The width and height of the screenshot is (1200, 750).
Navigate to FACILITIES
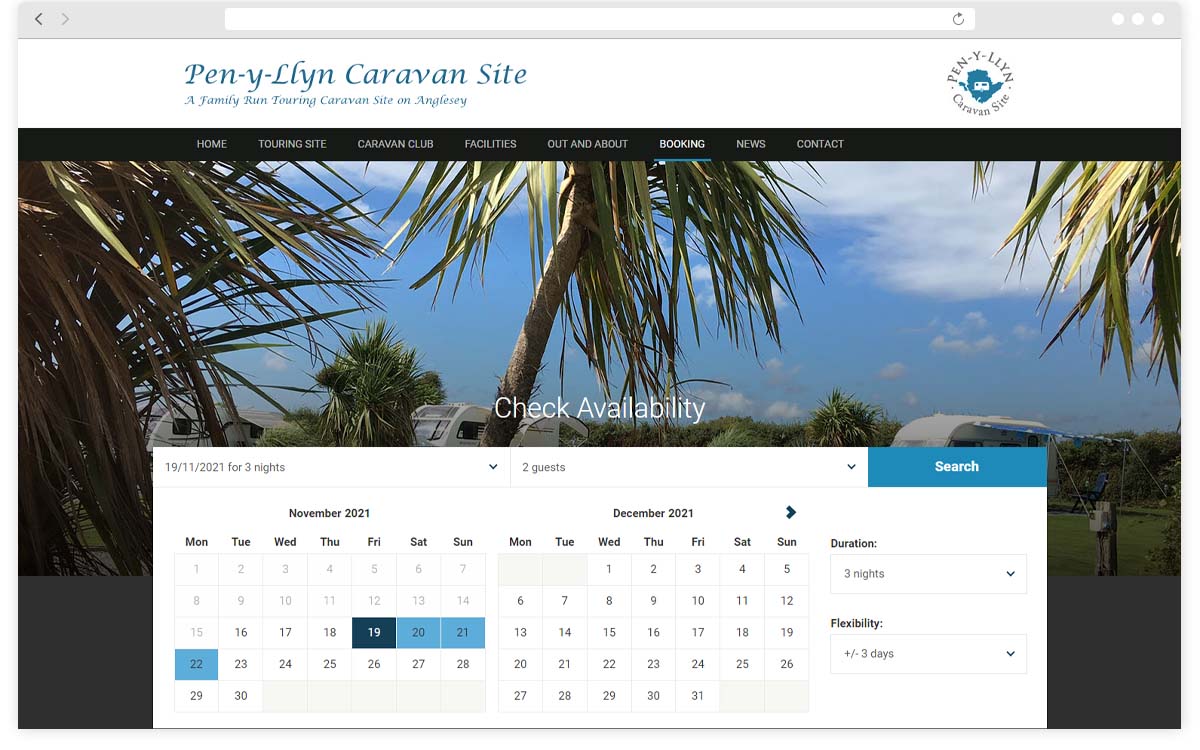click(491, 144)
